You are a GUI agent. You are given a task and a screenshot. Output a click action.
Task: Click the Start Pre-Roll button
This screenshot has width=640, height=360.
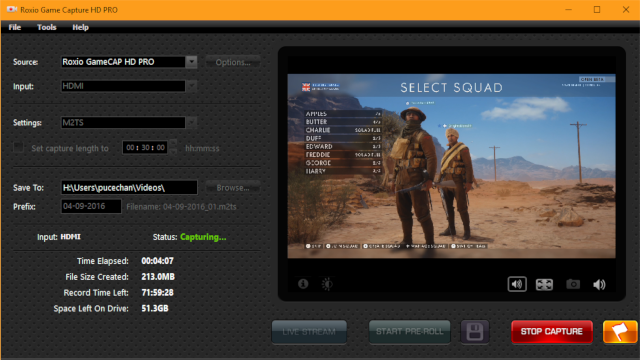pos(409,331)
